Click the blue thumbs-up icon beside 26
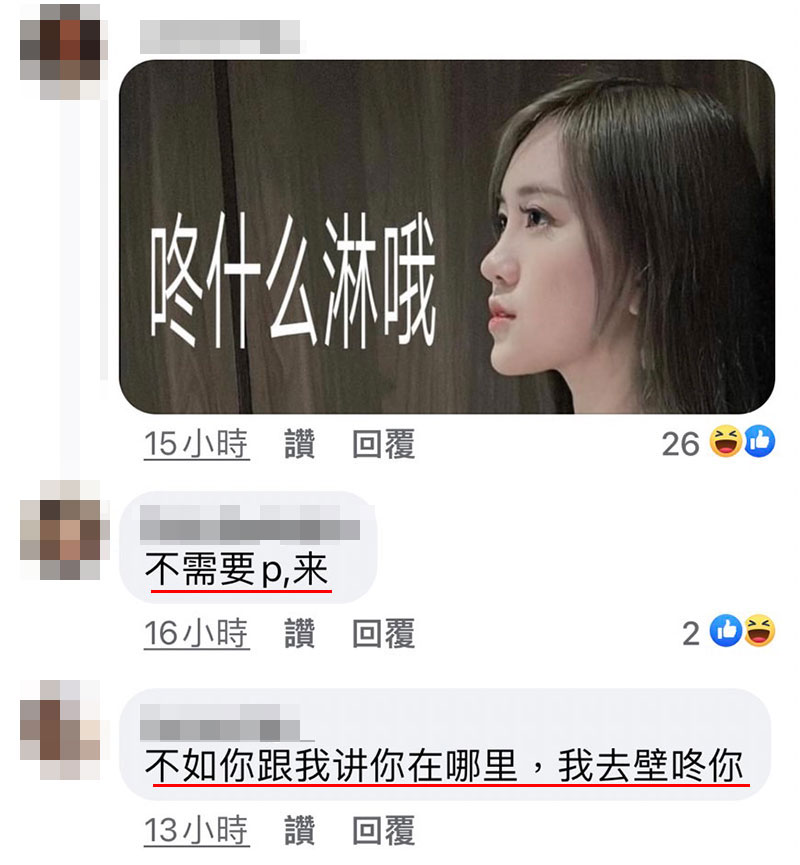800x865 pixels. coord(760,441)
